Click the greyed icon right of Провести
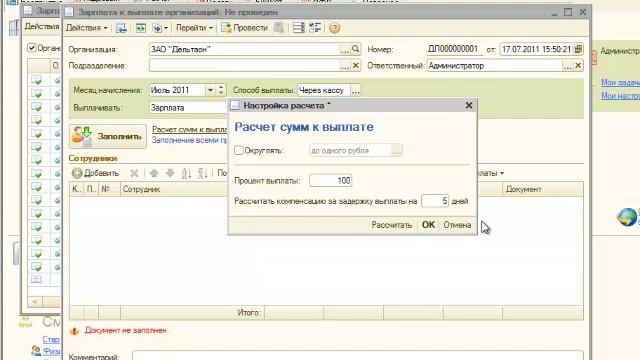The height and width of the screenshot is (360, 640). 279,28
